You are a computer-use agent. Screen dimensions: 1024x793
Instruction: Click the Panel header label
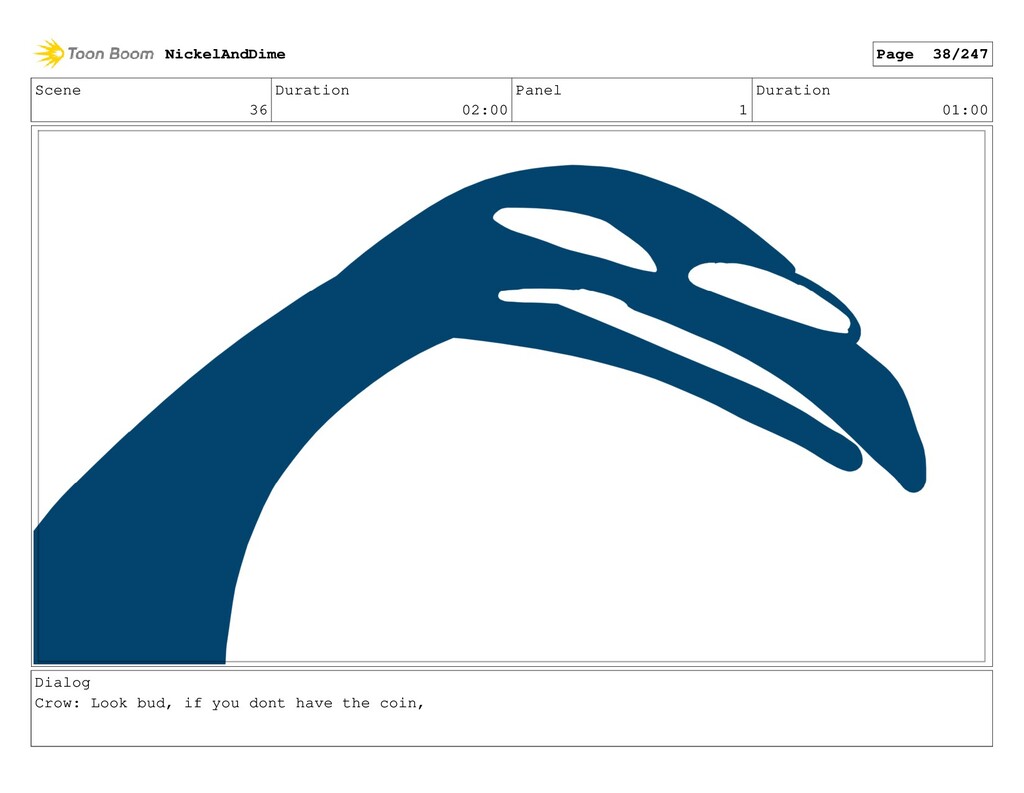pos(538,90)
